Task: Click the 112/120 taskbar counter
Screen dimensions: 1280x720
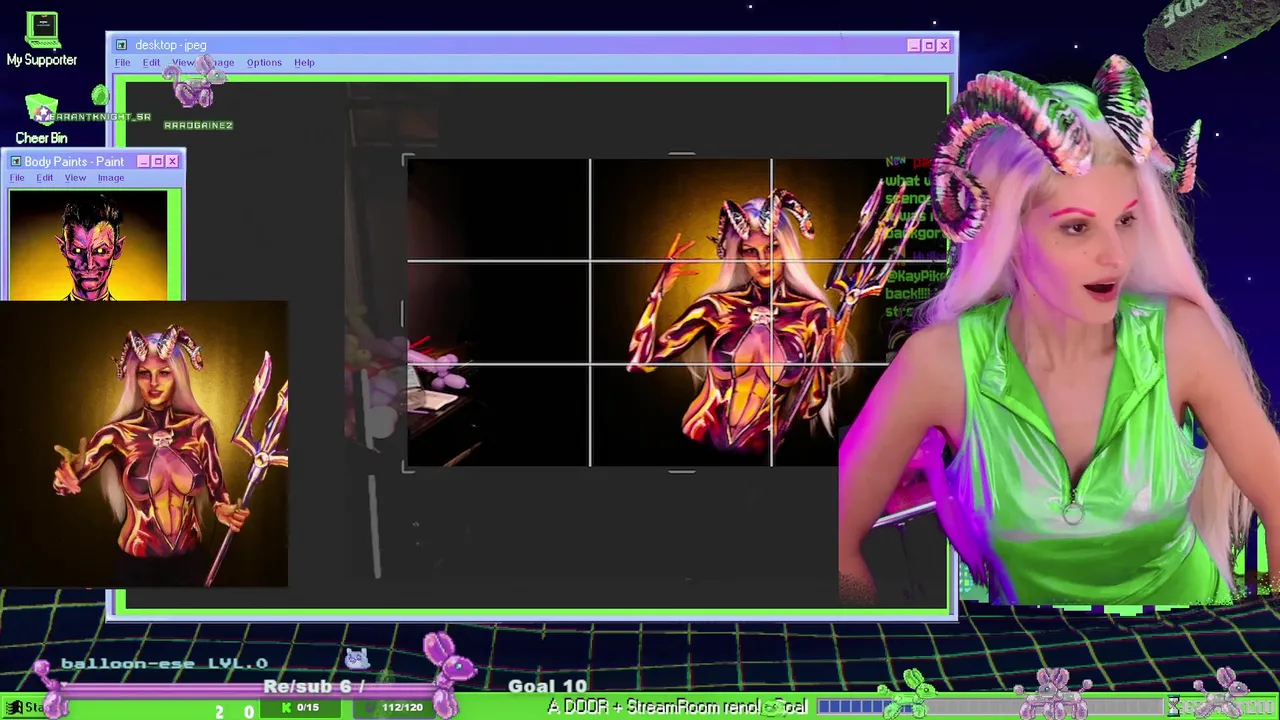Action: [394, 708]
